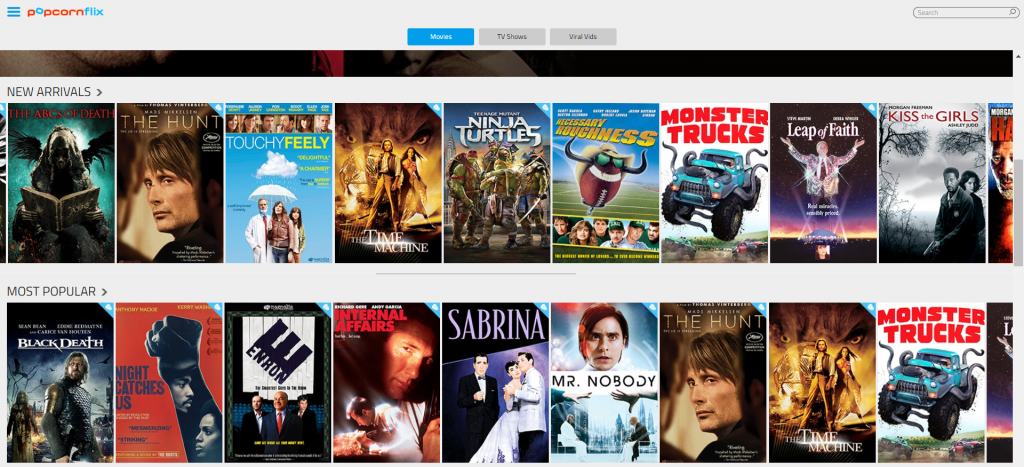Screen dimensions: 1024x467
Task: Click the page vertical scrollbar thumb
Action: pos(1019,214)
